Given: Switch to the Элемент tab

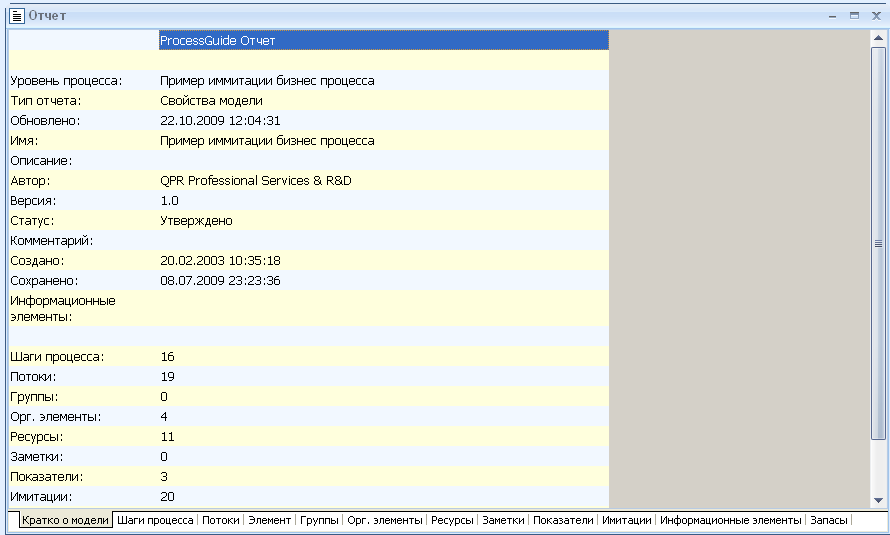Looking at the screenshot, I should (x=270, y=520).
